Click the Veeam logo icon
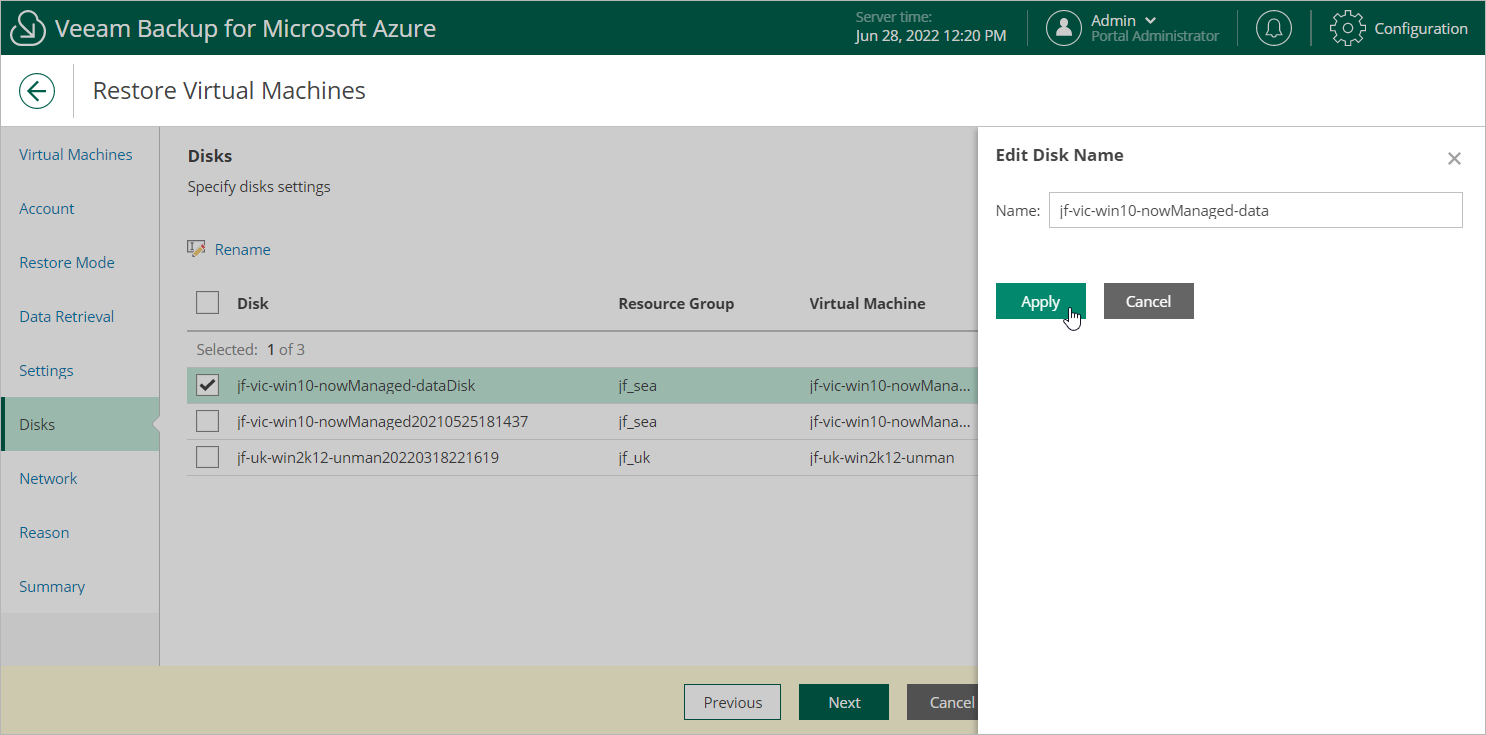The width and height of the screenshot is (1486, 735). [x=29, y=28]
